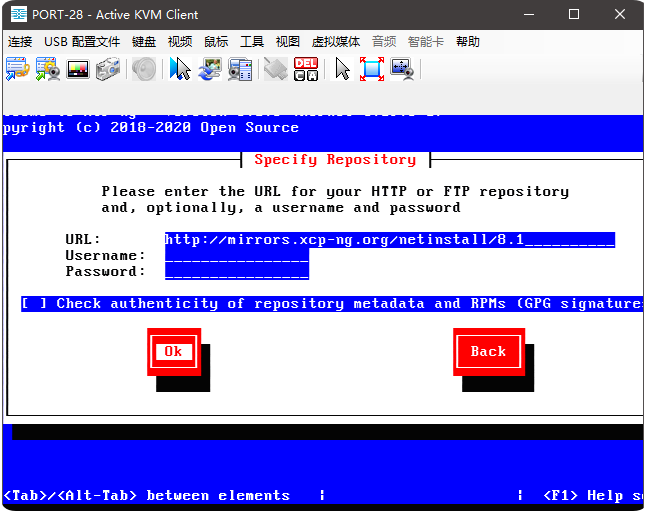Click the Scaling video icon
Image resolution: width=649 pixels, height=511 pixels.
(x=402, y=69)
